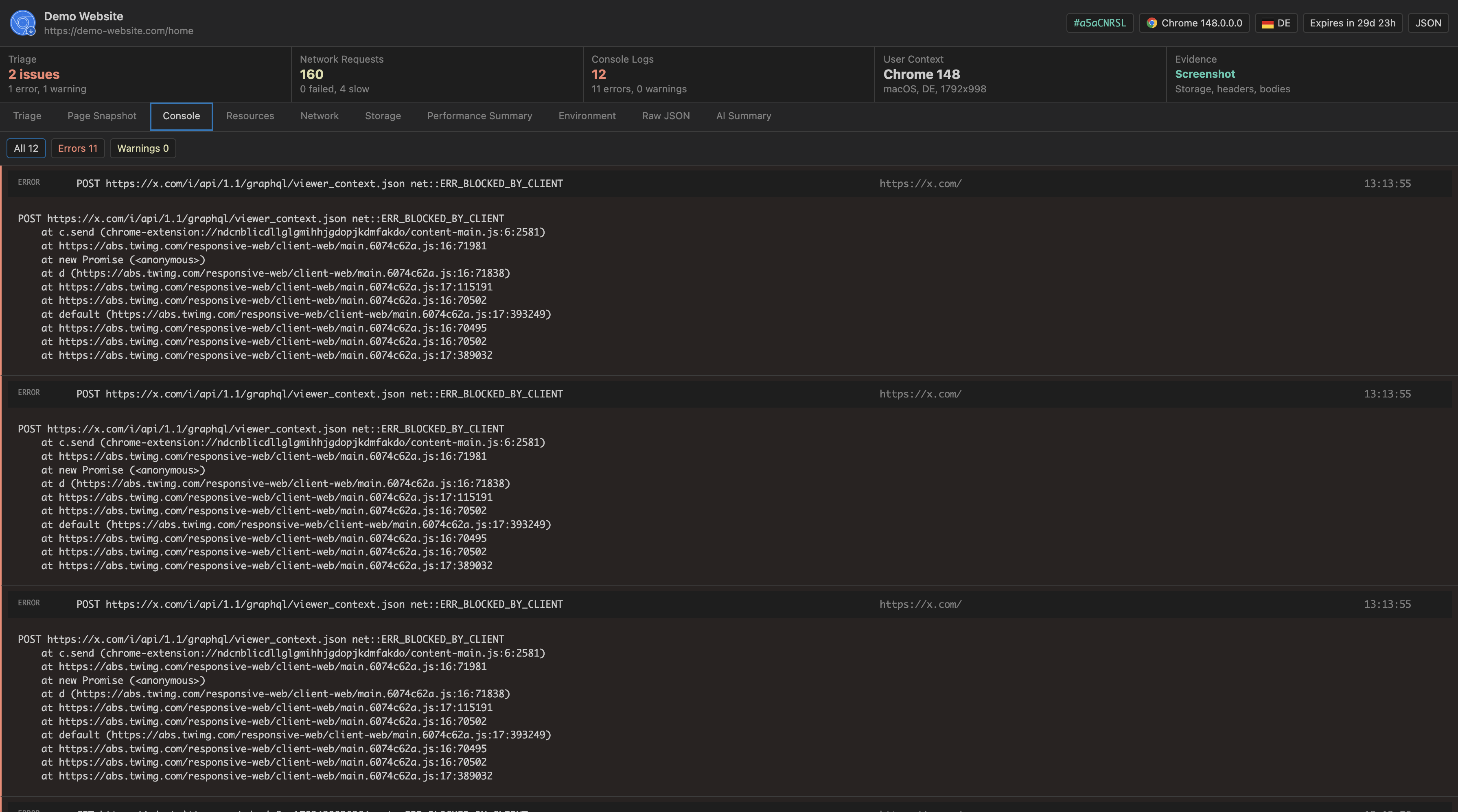Open the Triage 2 issues summary card
Image resolution: width=1458 pixels, height=812 pixels.
[145, 74]
